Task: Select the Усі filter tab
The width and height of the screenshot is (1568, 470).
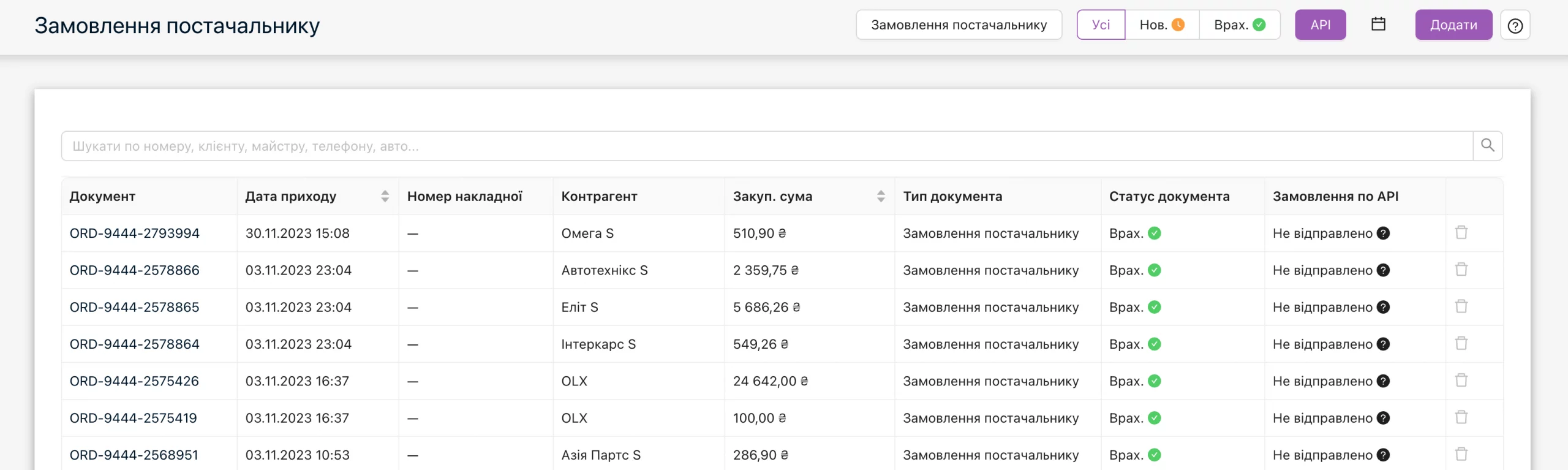Action: pyautogui.click(x=1101, y=25)
